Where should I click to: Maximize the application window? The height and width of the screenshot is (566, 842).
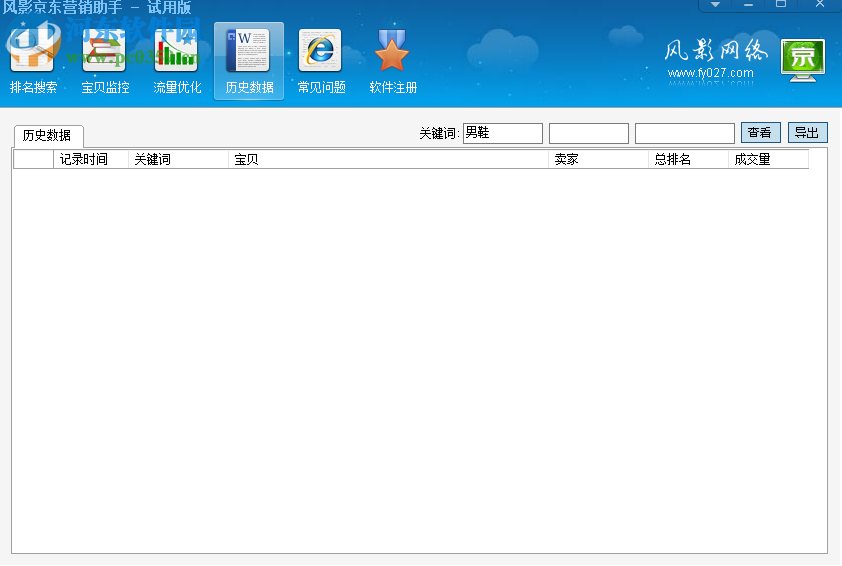(781, 4)
